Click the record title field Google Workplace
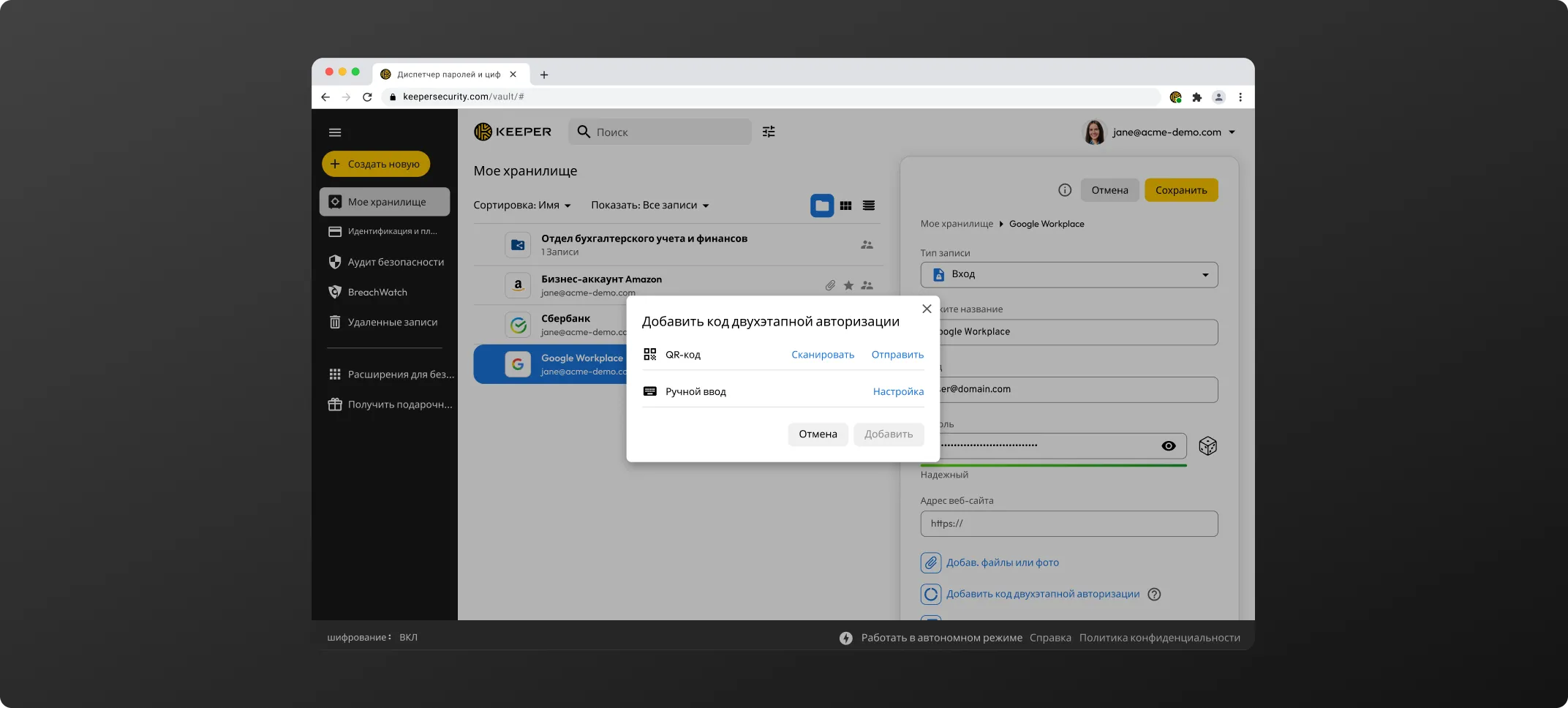The height and width of the screenshot is (708, 1568). pos(1078,332)
